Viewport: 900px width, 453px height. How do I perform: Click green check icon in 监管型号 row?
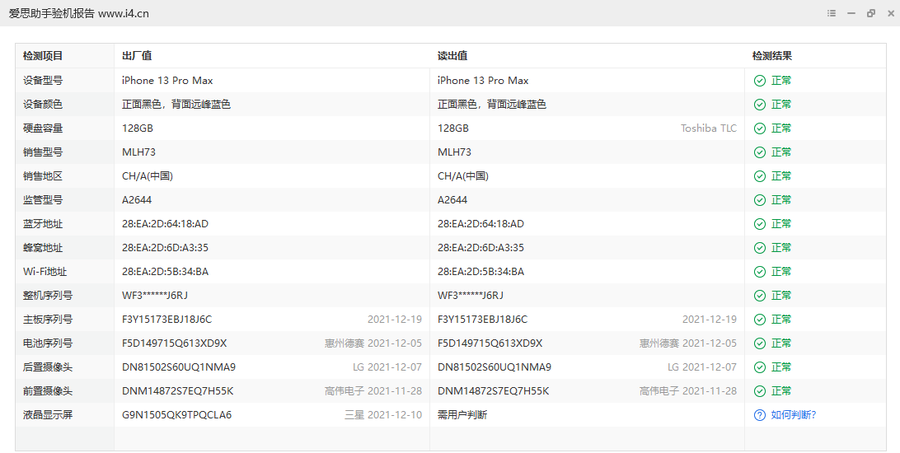pos(759,200)
